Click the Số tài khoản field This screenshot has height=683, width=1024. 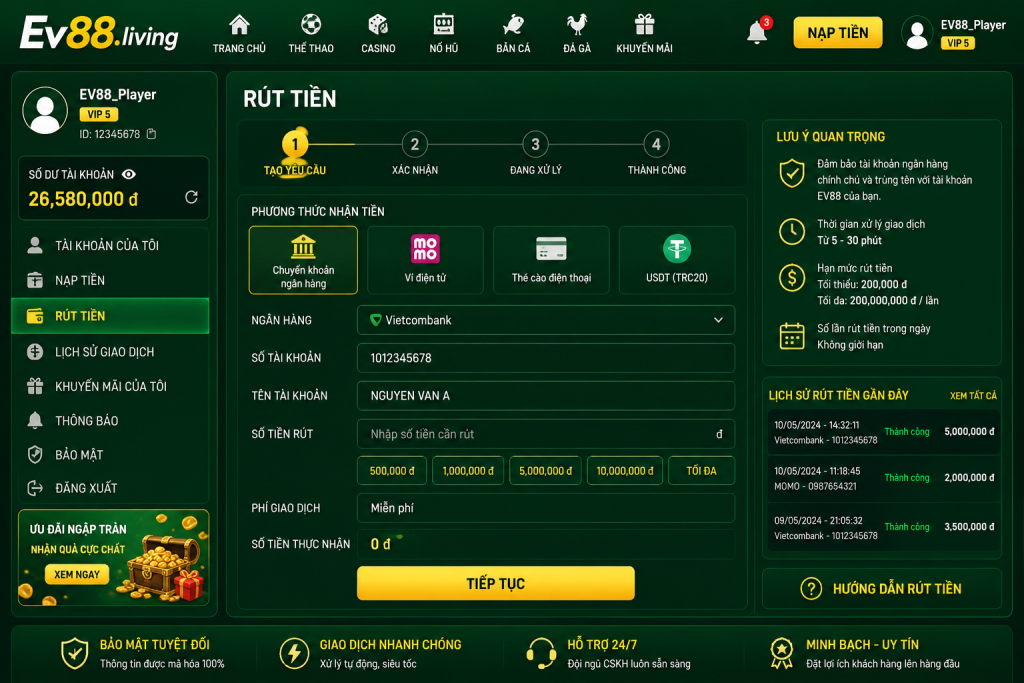tap(546, 358)
